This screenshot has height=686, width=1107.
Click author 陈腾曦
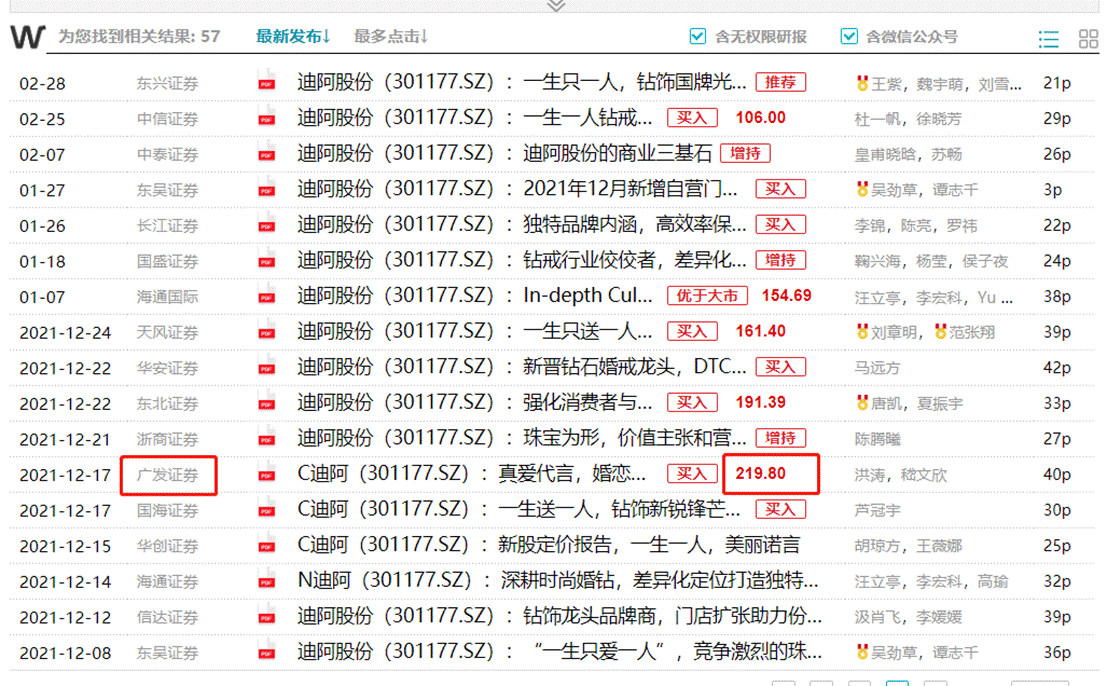pos(877,439)
